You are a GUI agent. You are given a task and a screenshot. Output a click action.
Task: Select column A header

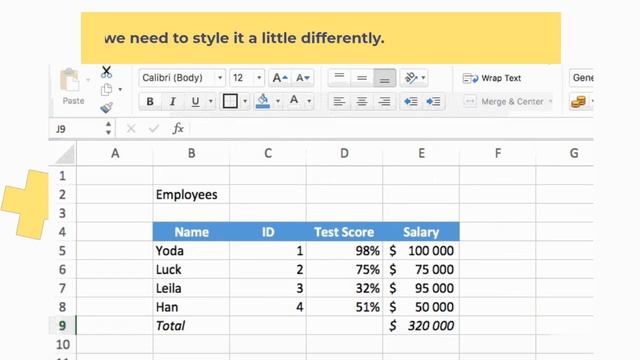click(x=115, y=153)
